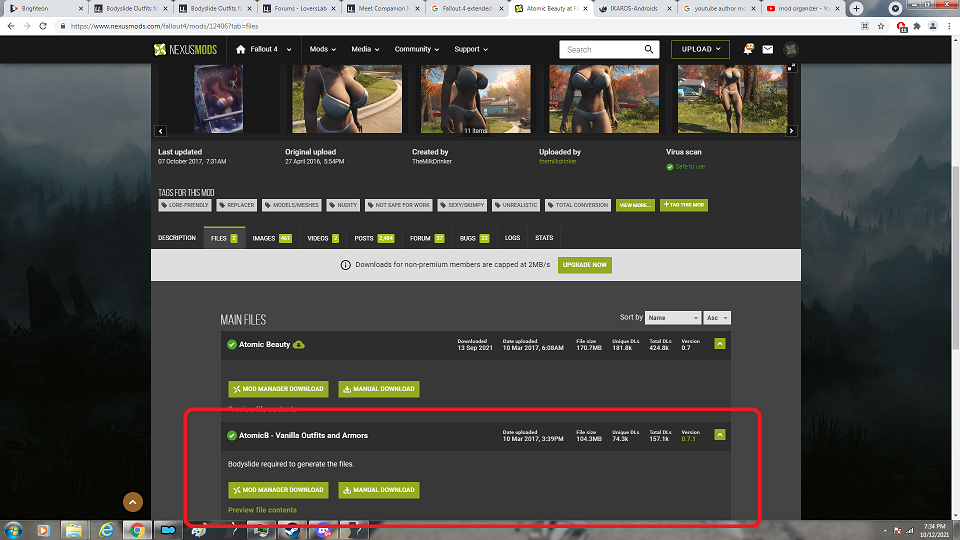
Task: Click the Nexus Mods logo
Action: point(185,50)
